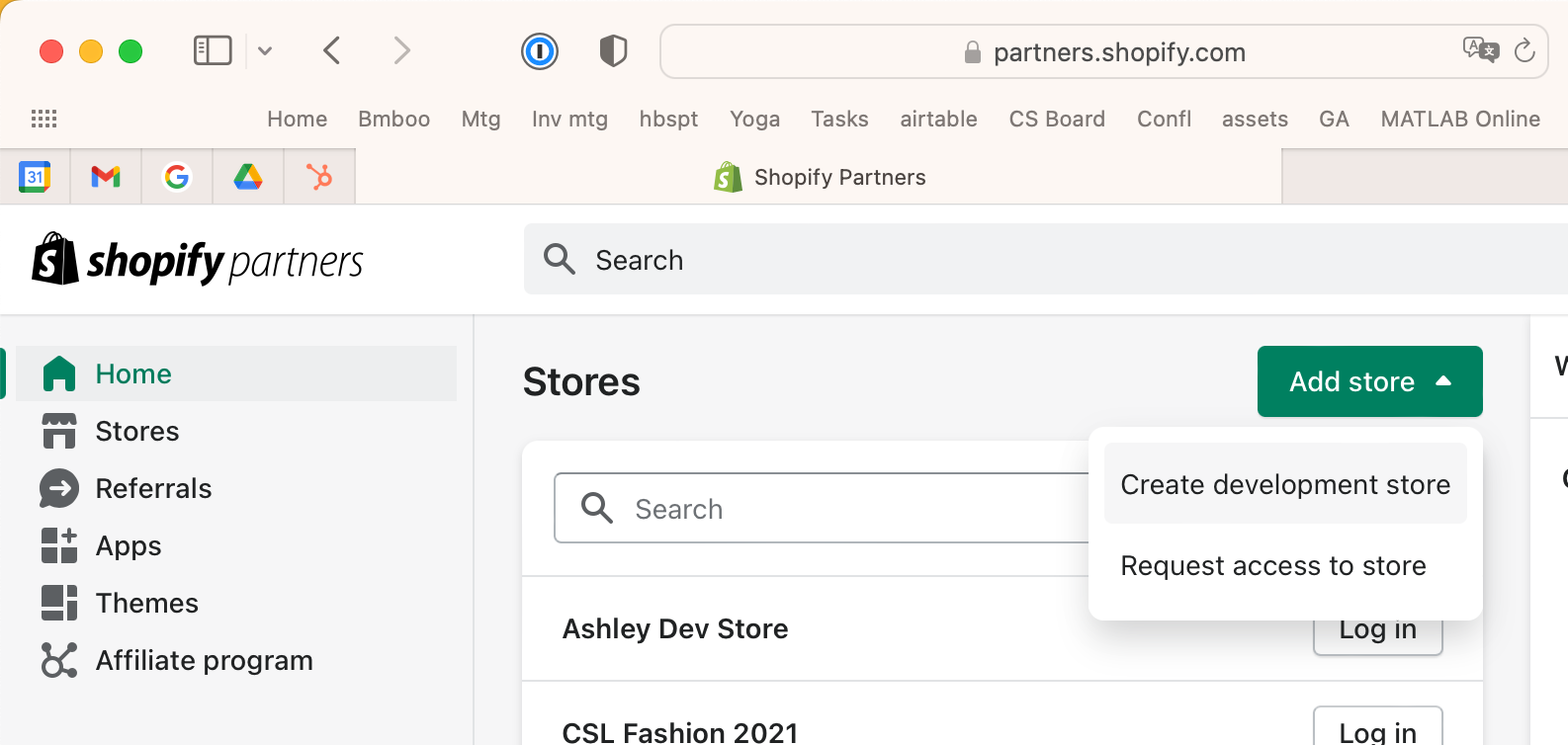Switch to the Google Drive pinned tab

(248, 177)
